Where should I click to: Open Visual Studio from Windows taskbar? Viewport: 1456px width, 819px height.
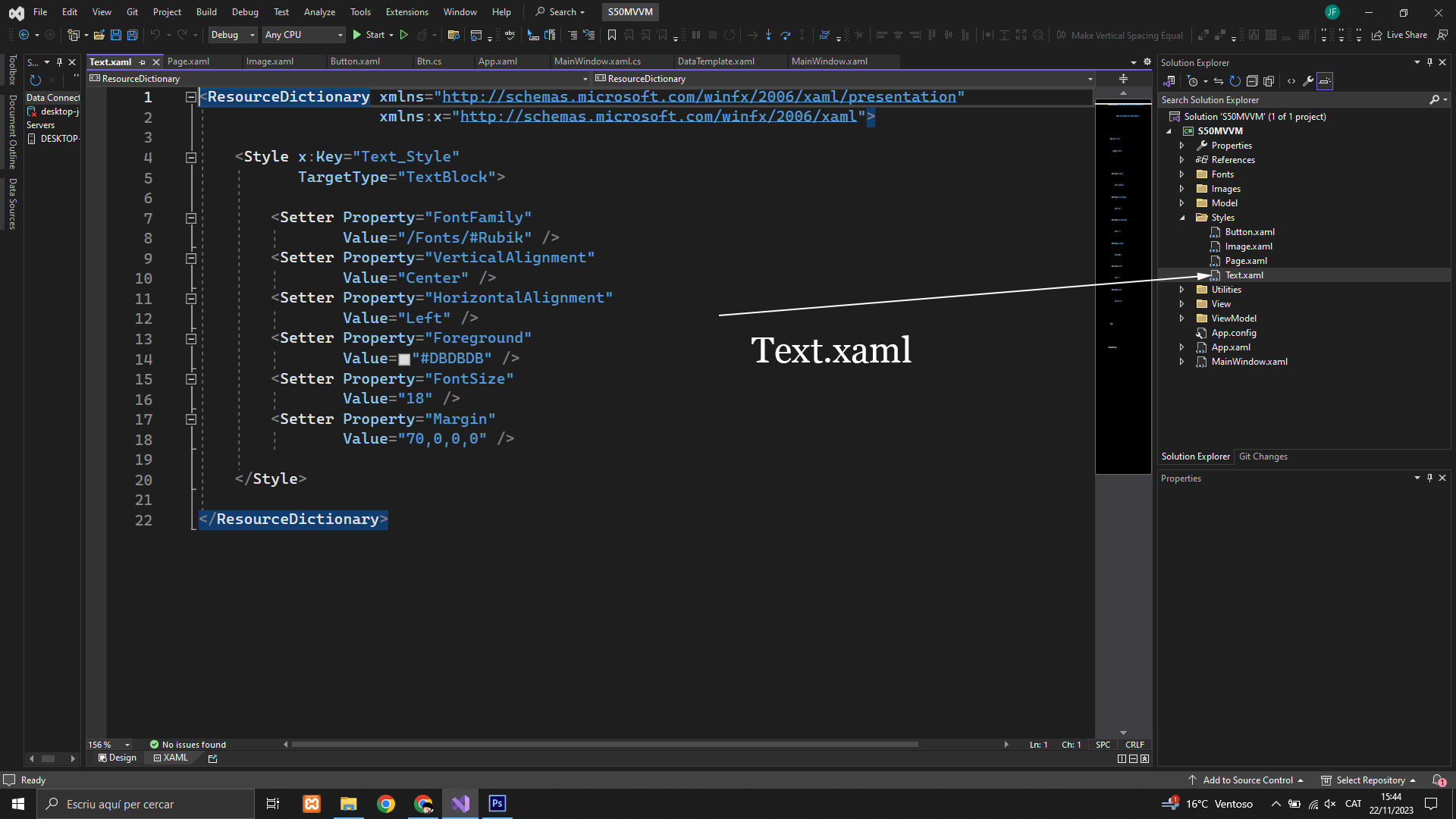(460, 804)
